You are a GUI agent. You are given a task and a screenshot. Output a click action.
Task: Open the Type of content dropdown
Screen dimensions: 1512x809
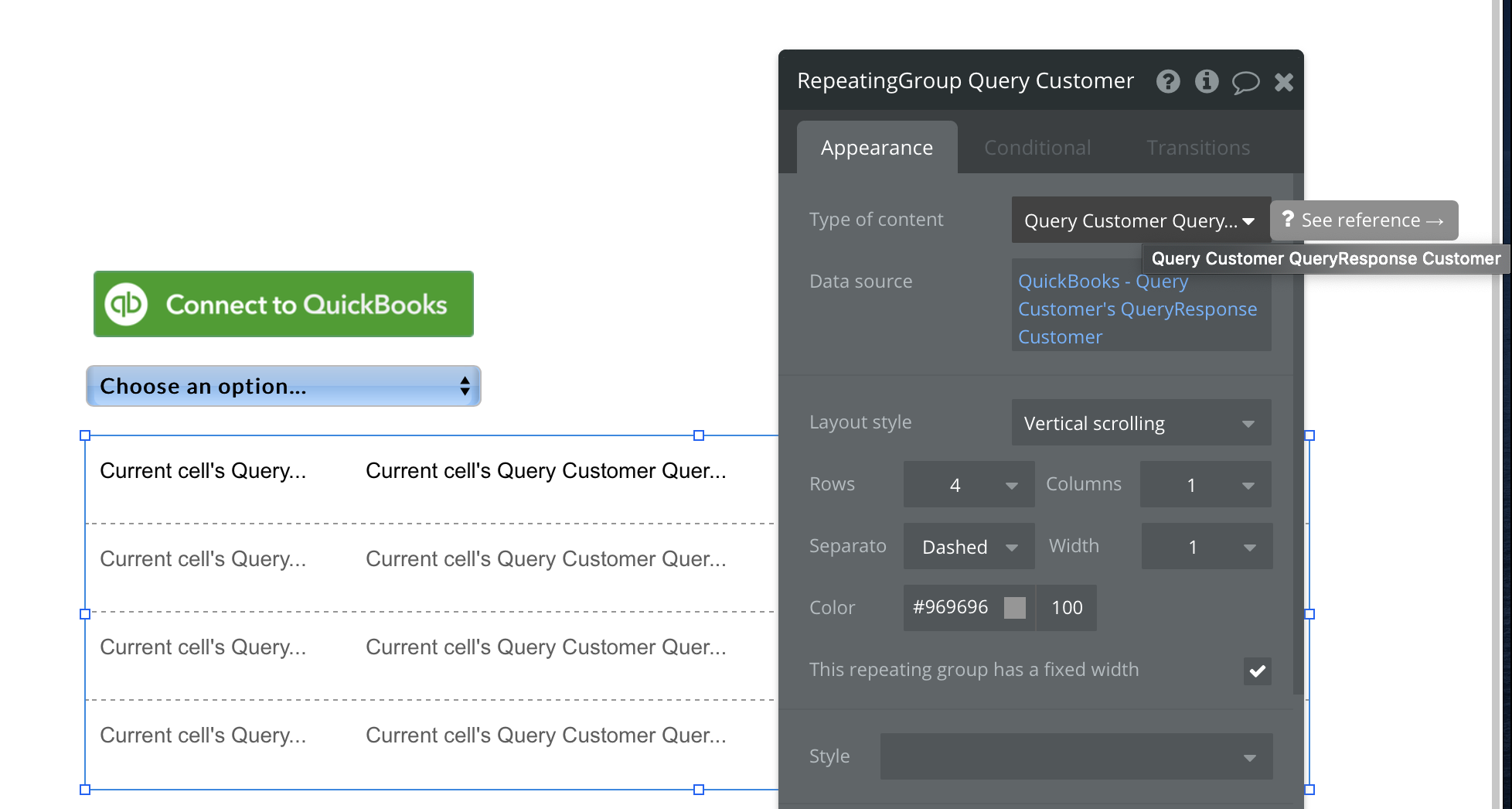click(x=1141, y=220)
